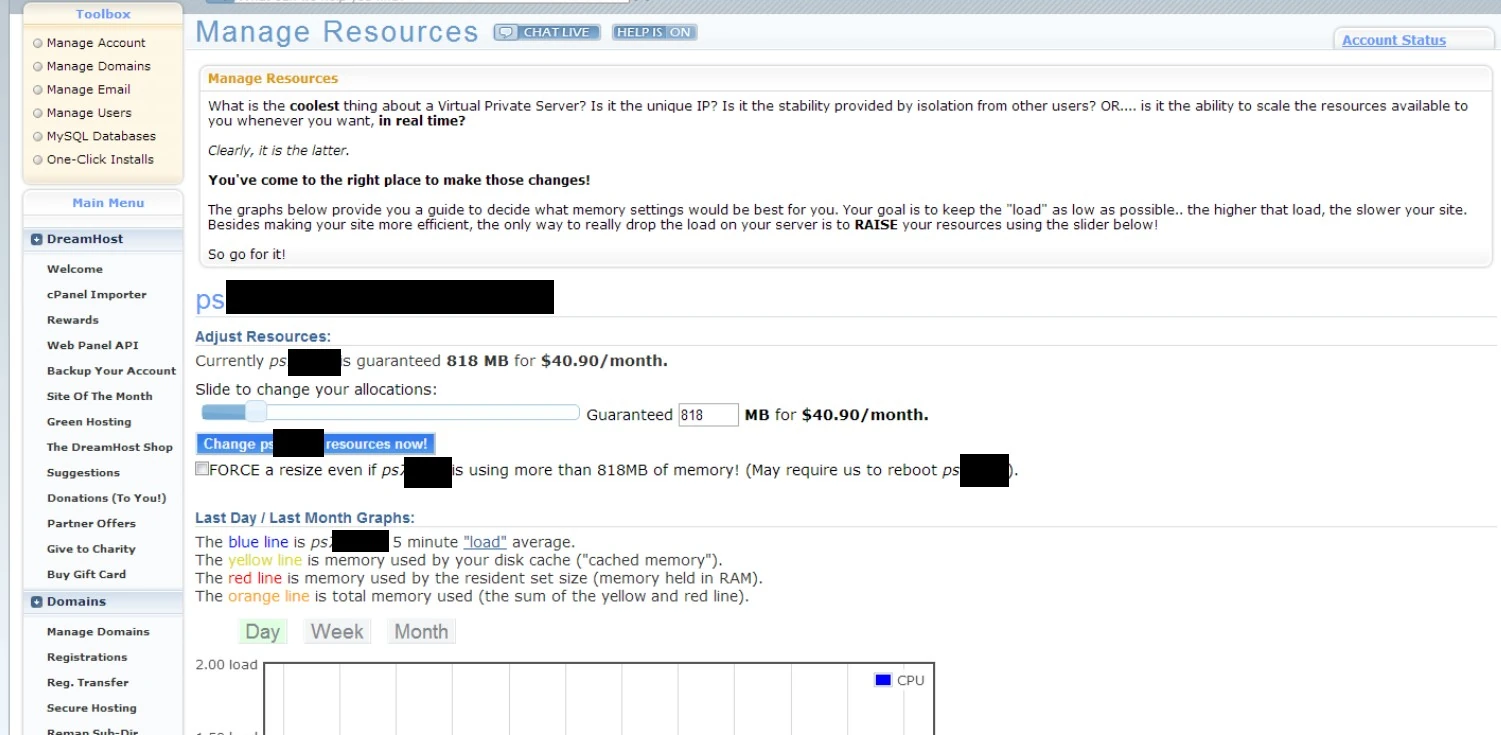This screenshot has width=1501, height=735.
Task: Click the blue CPU legend swatch
Action: [883, 680]
